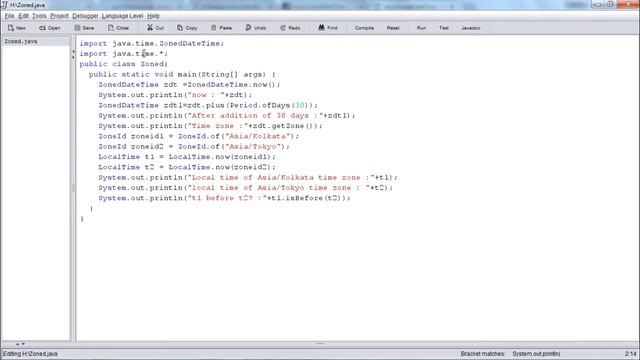Click the Cut scissors toolbar button
This screenshot has width=640, height=360.
(x=156, y=28)
